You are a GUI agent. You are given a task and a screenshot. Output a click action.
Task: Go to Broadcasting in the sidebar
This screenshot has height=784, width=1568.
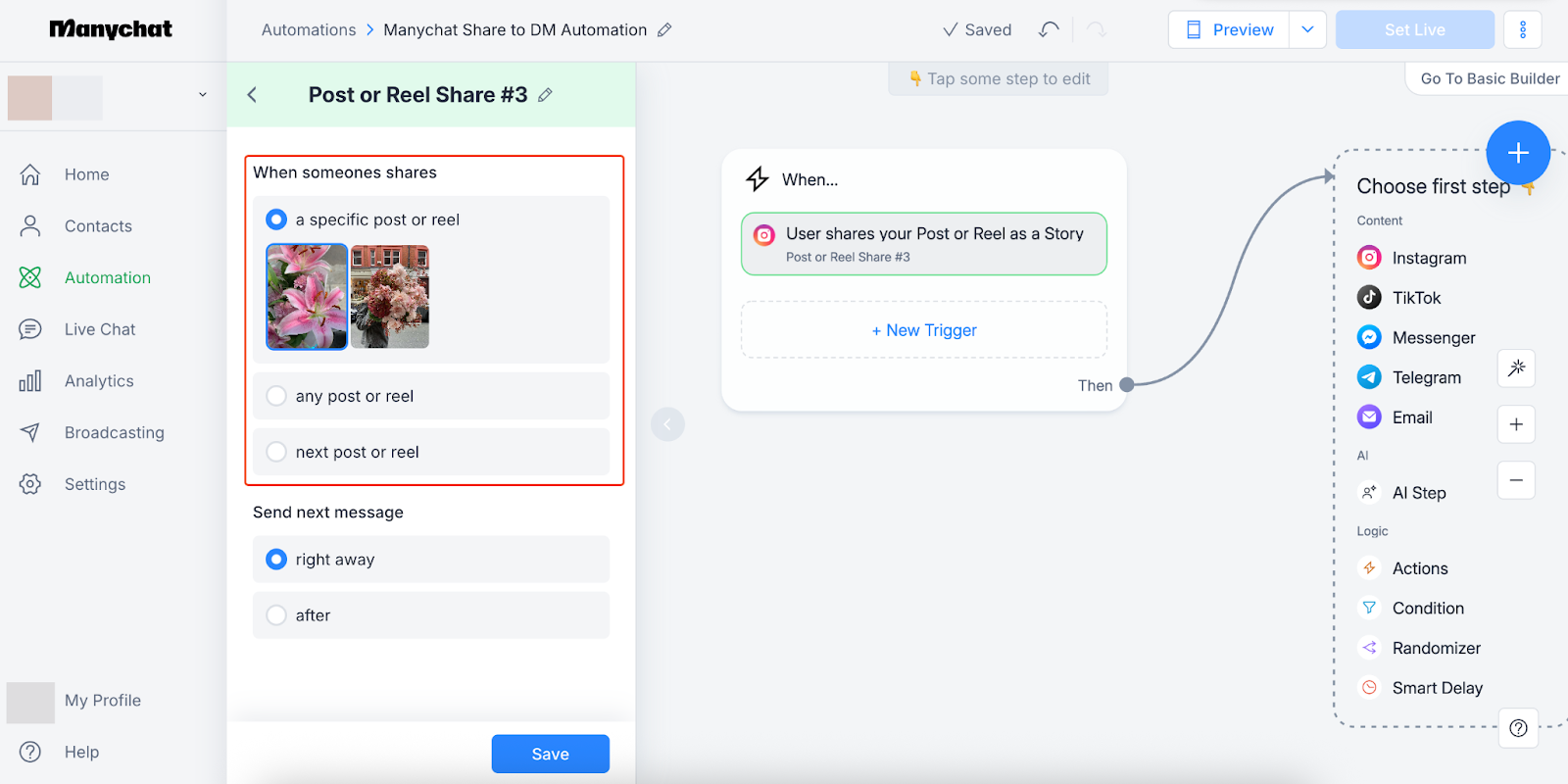pyautogui.click(x=114, y=432)
